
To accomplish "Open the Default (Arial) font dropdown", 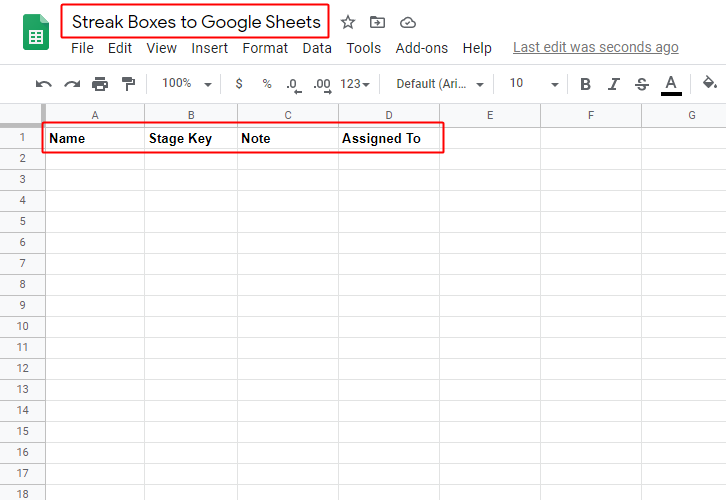I will 440,84.
